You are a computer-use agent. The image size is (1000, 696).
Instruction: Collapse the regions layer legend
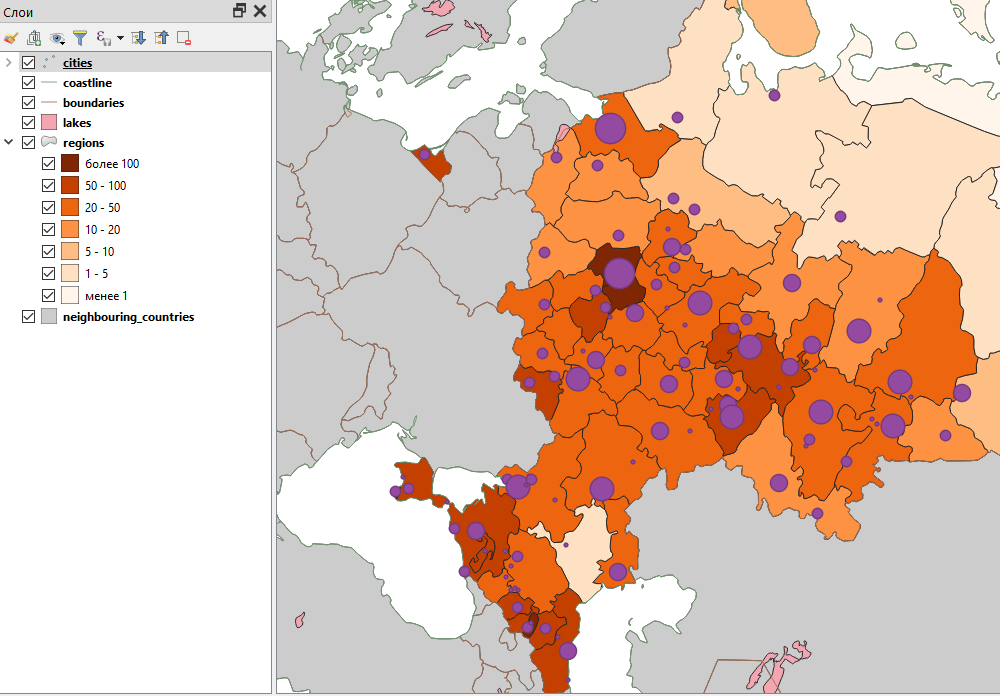point(9,143)
